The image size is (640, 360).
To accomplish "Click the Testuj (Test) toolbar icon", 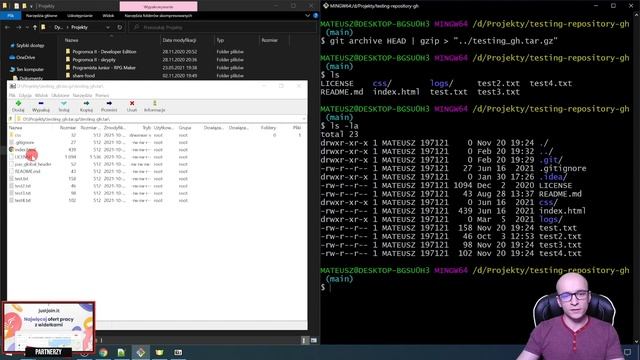I will [x=64, y=103].
